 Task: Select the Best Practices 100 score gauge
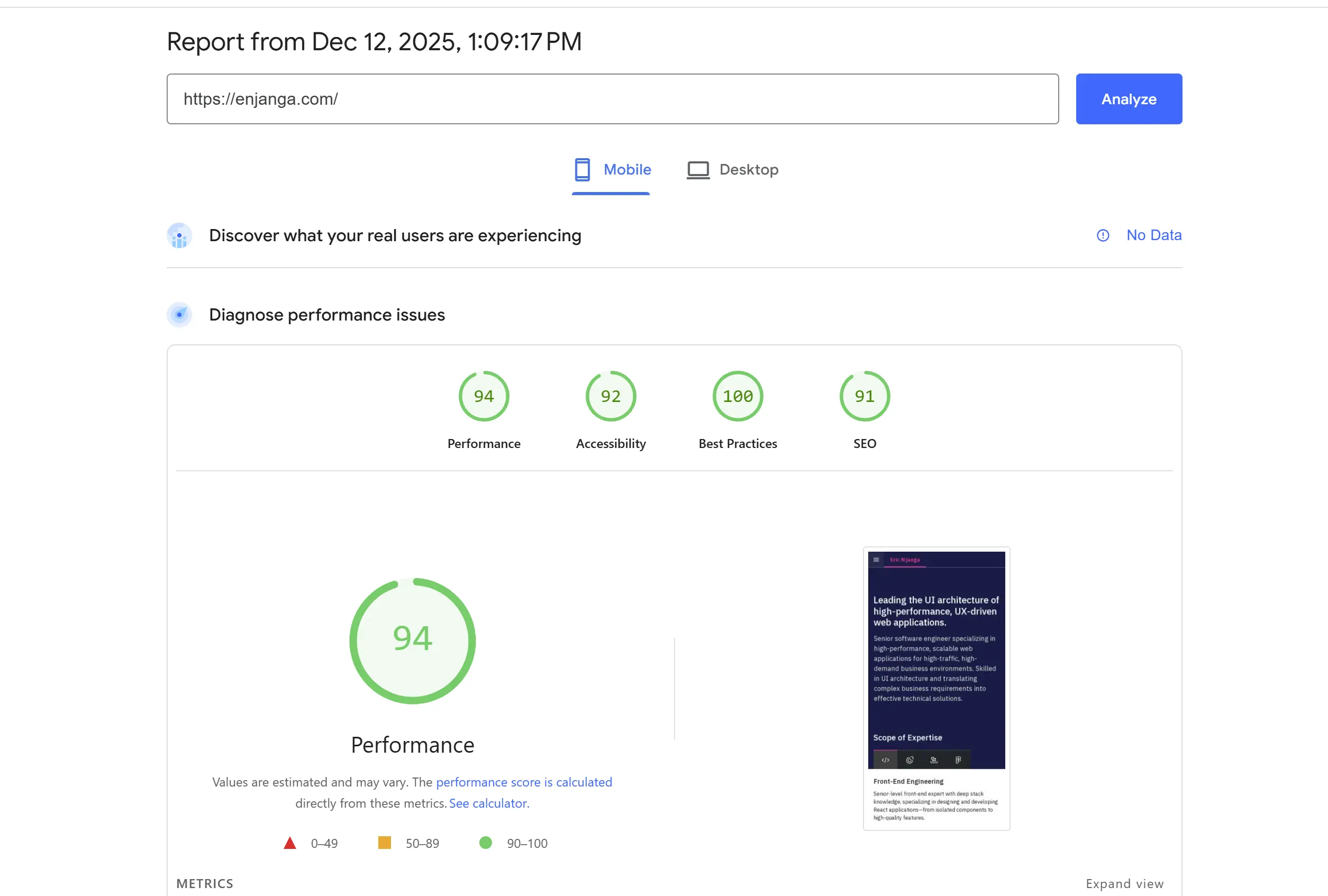pos(738,397)
